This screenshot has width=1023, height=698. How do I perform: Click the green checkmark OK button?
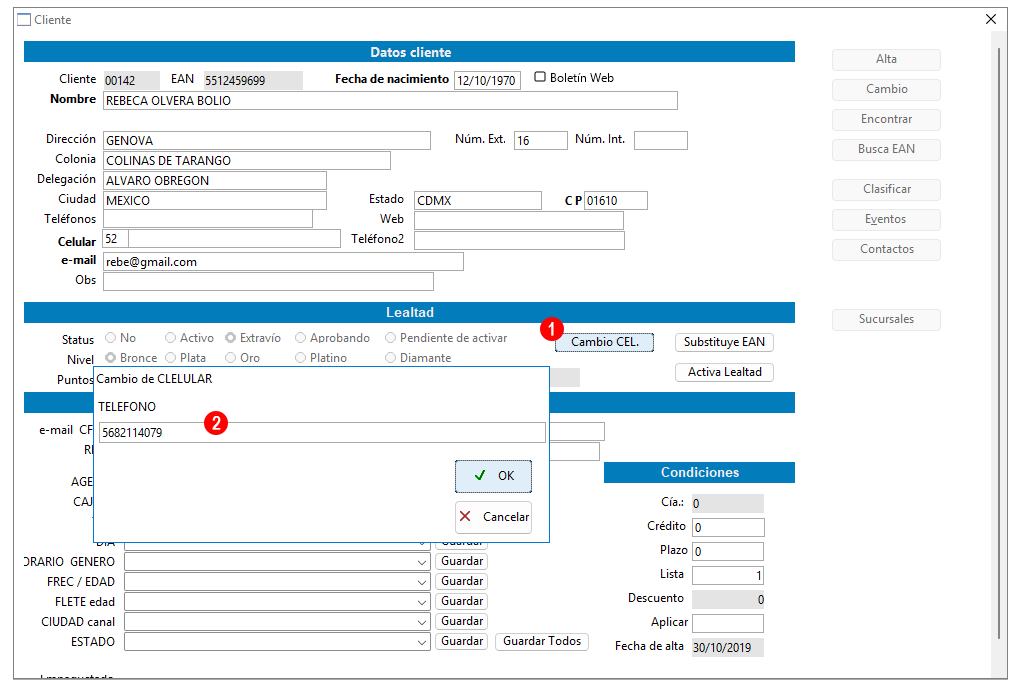click(x=493, y=476)
